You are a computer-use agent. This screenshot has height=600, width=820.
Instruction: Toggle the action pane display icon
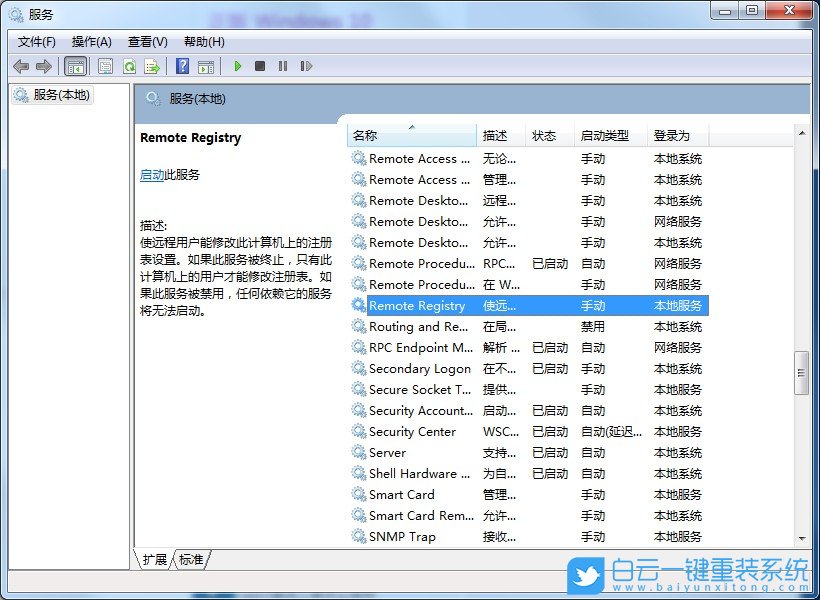[206, 66]
